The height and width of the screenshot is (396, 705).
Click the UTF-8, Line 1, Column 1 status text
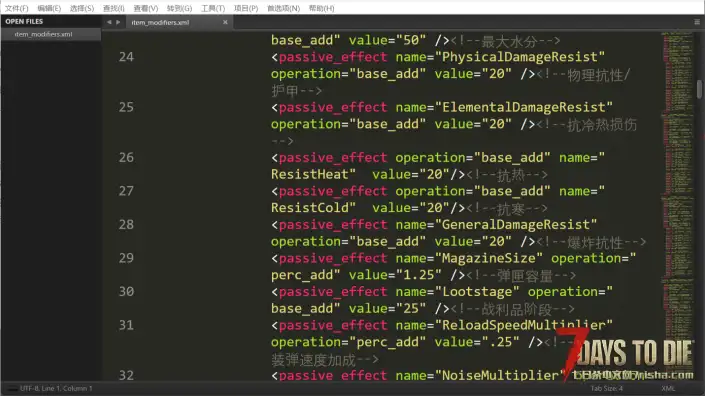click(56, 388)
